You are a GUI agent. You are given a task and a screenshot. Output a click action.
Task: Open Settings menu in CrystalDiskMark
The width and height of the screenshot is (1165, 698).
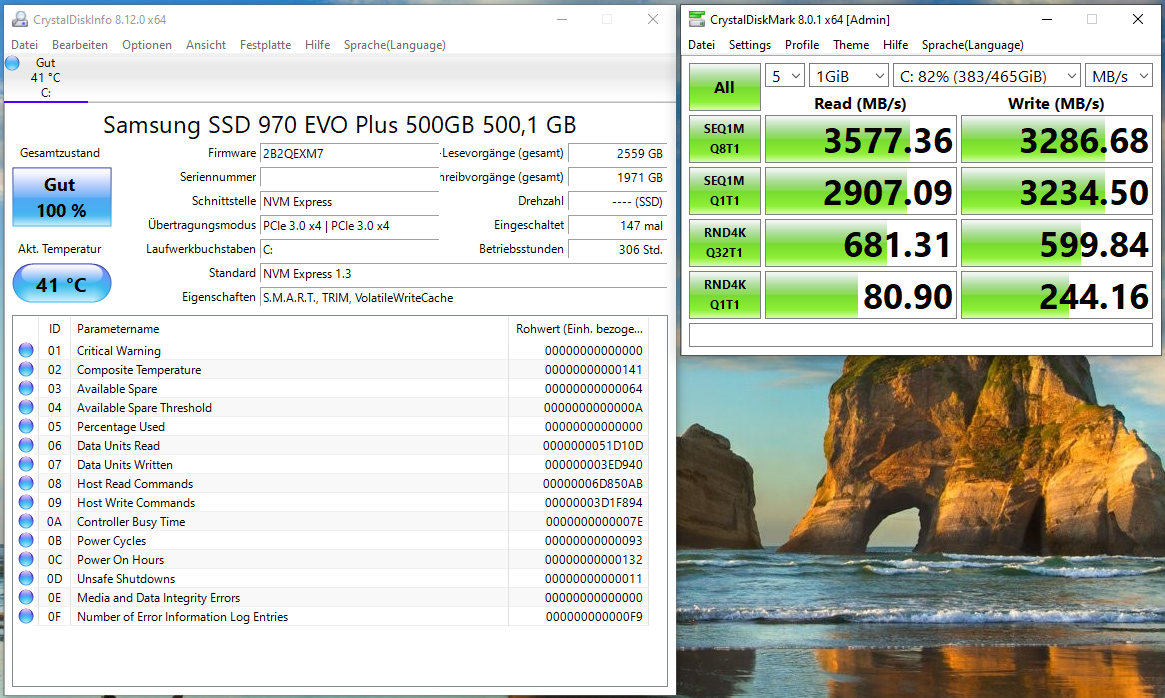tap(750, 45)
